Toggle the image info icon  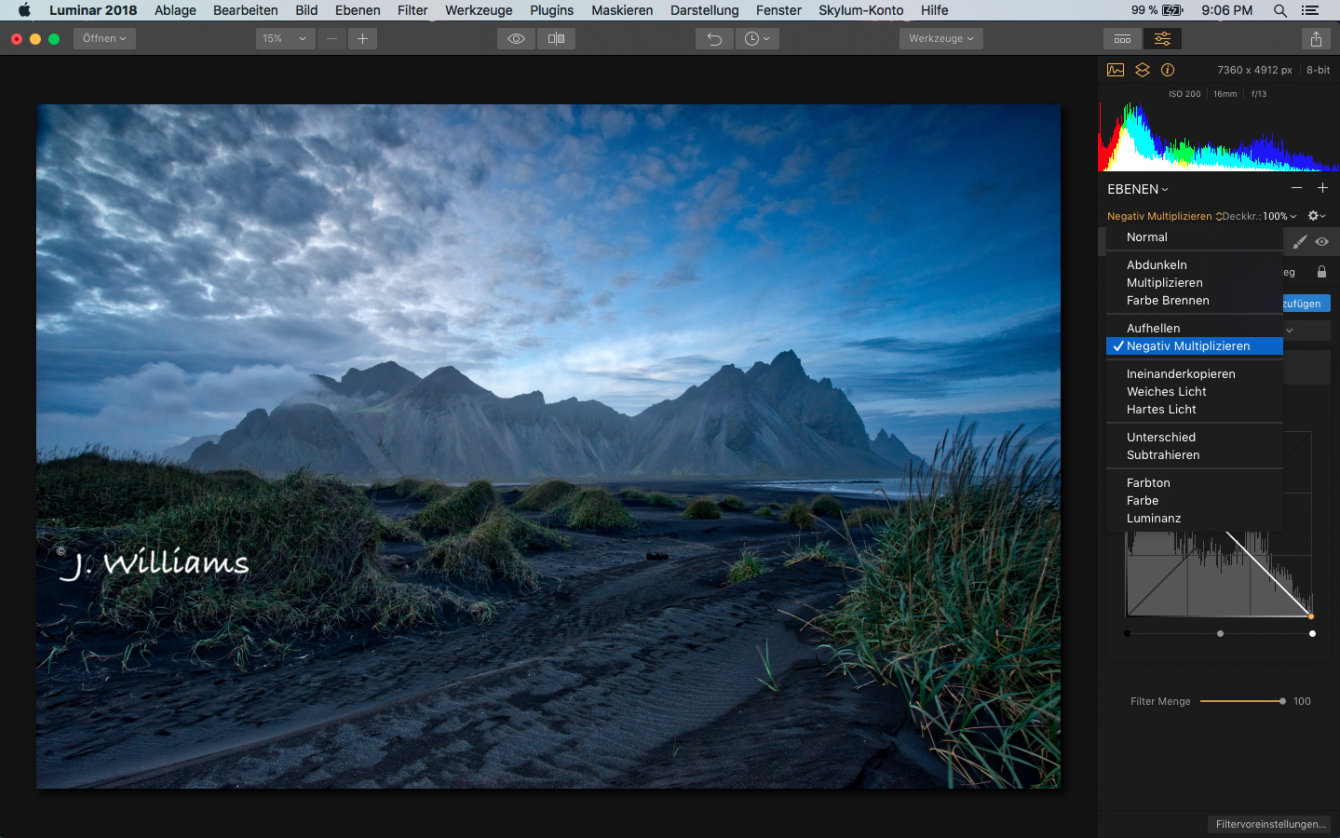(x=1167, y=70)
